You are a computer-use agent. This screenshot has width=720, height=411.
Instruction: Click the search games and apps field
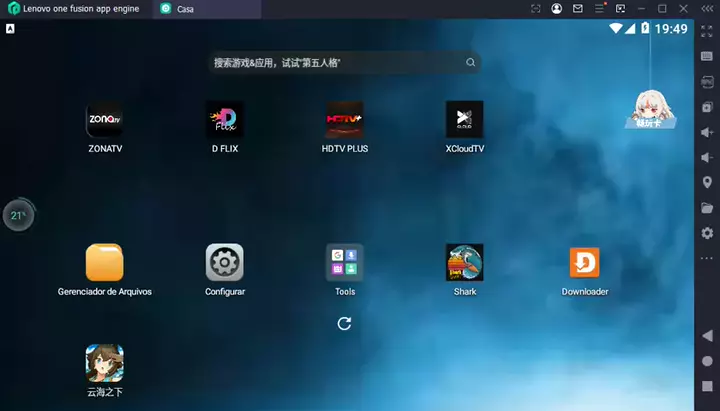330,62
